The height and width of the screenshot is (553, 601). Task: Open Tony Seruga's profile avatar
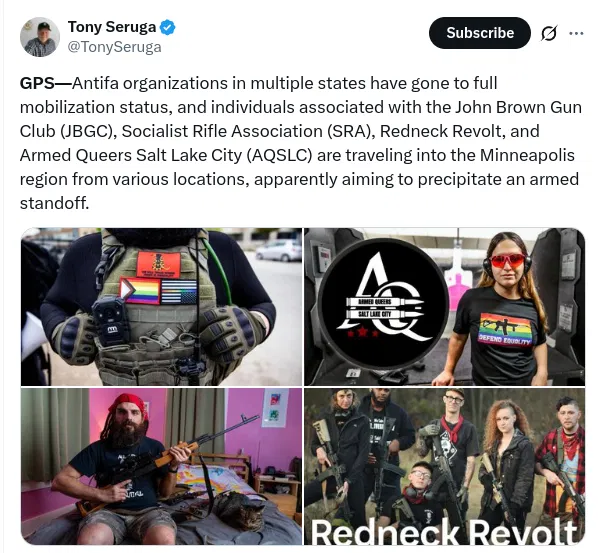point(40,37)
